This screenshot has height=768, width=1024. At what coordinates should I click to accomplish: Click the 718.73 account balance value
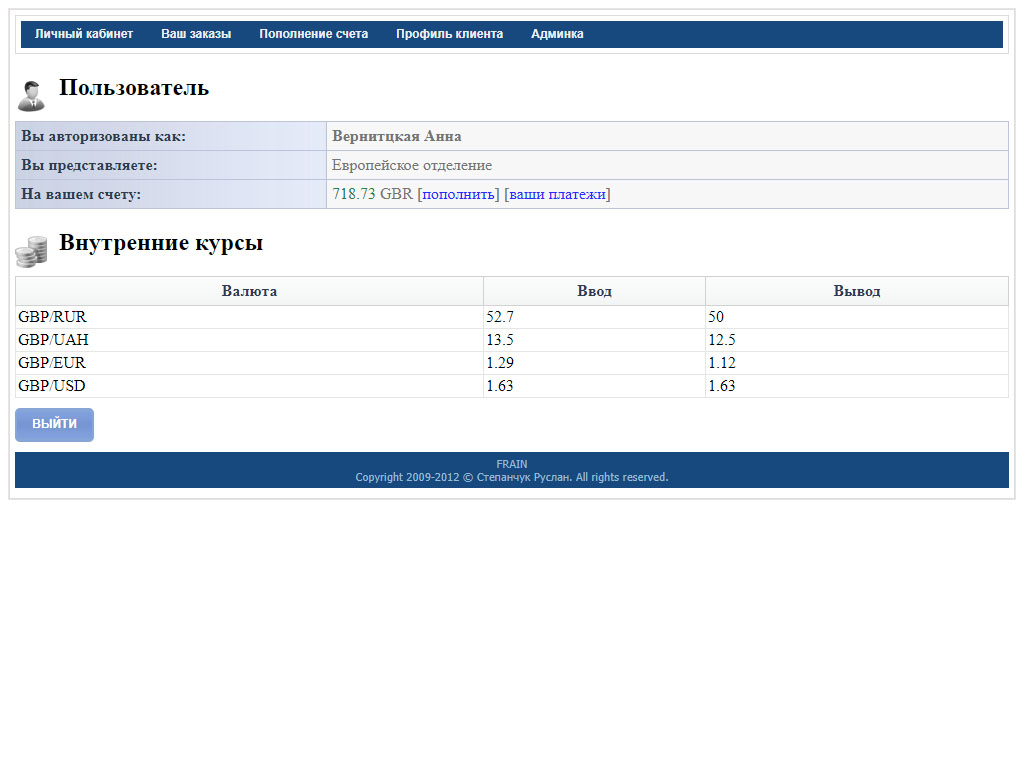coord(353,194)
